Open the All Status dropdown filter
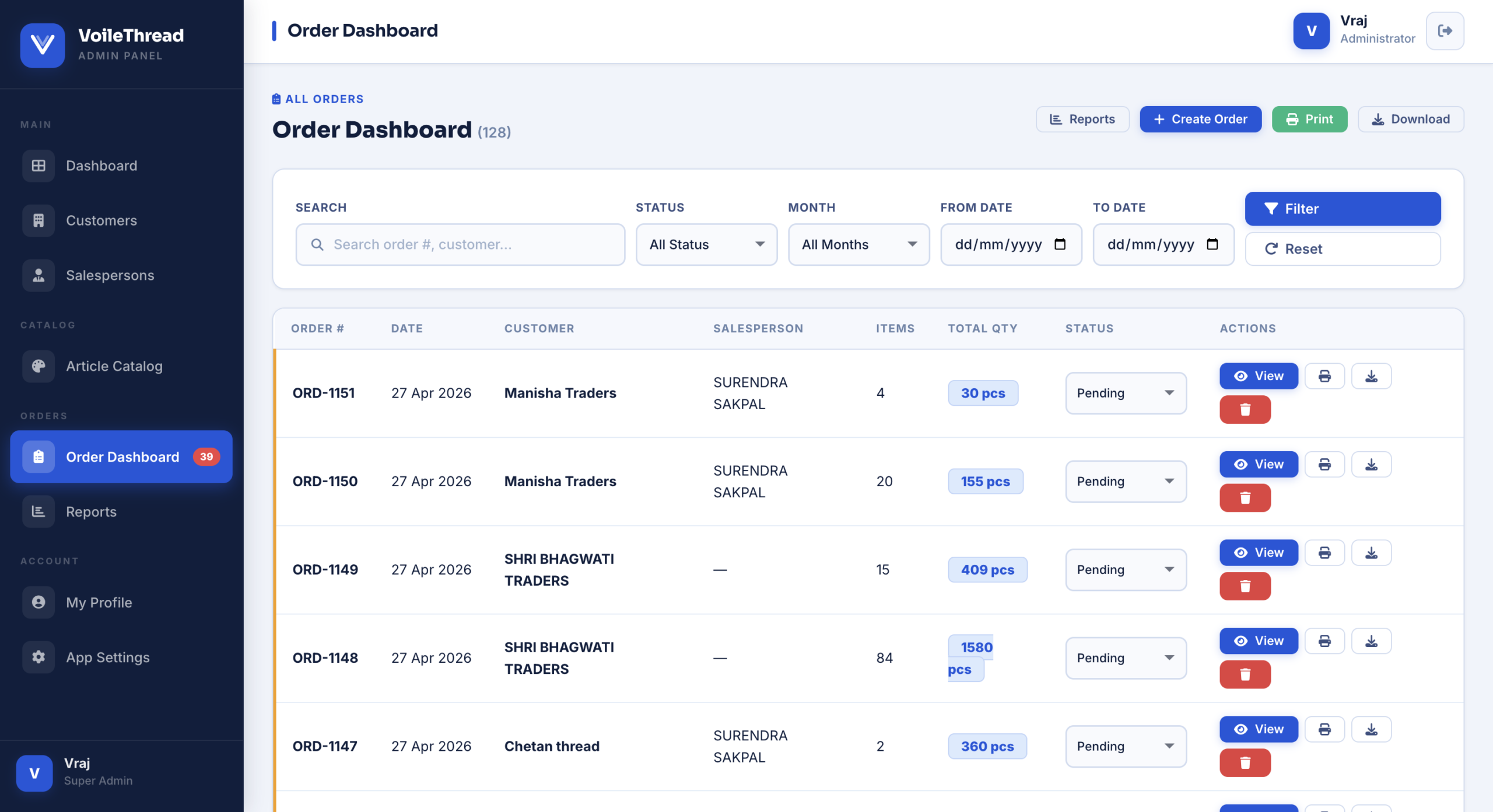Image resolution: width=1493 pixels, height=812 pixels. tap(706, 244)
